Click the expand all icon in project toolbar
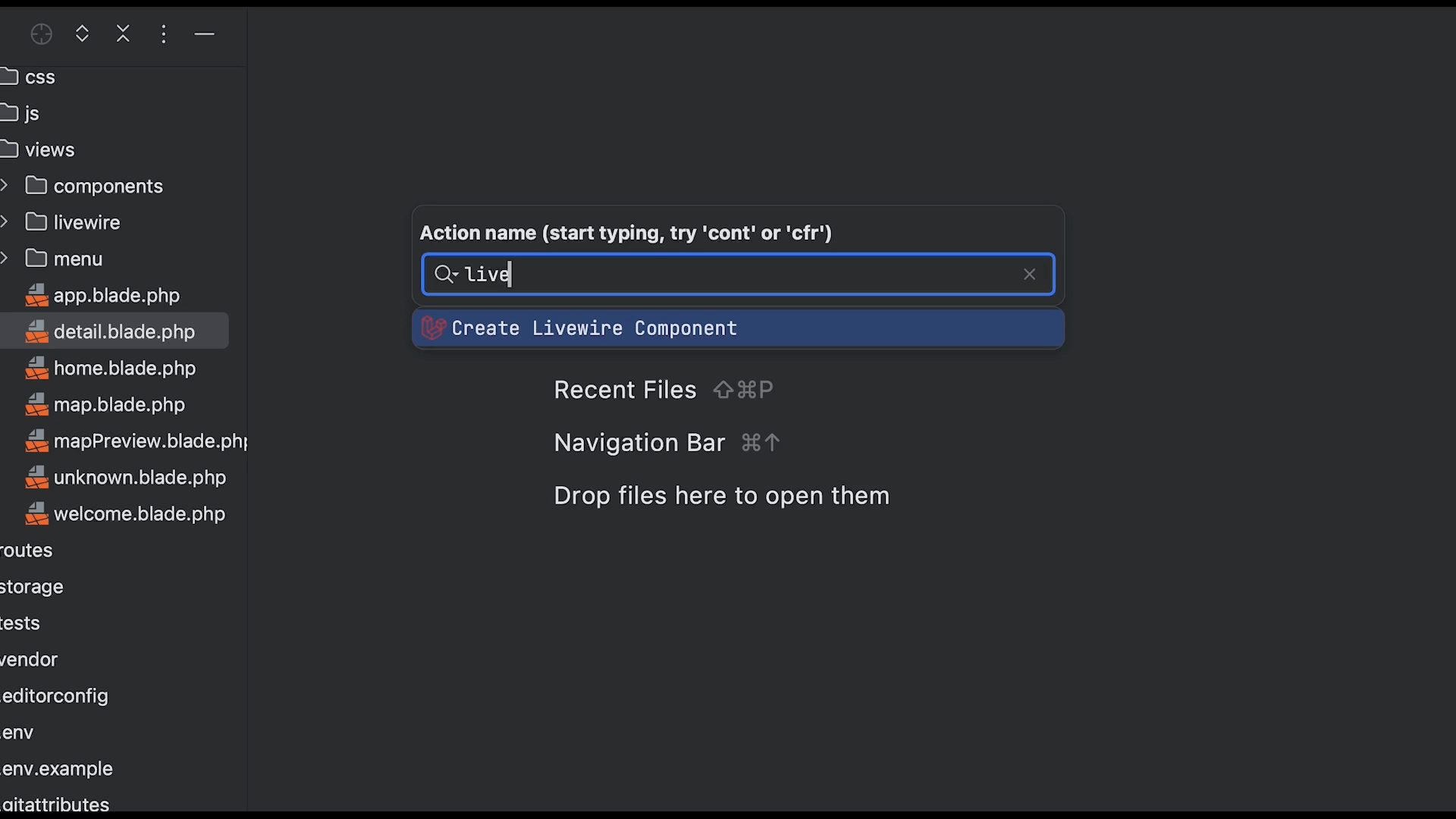 [x=83, y=34]
